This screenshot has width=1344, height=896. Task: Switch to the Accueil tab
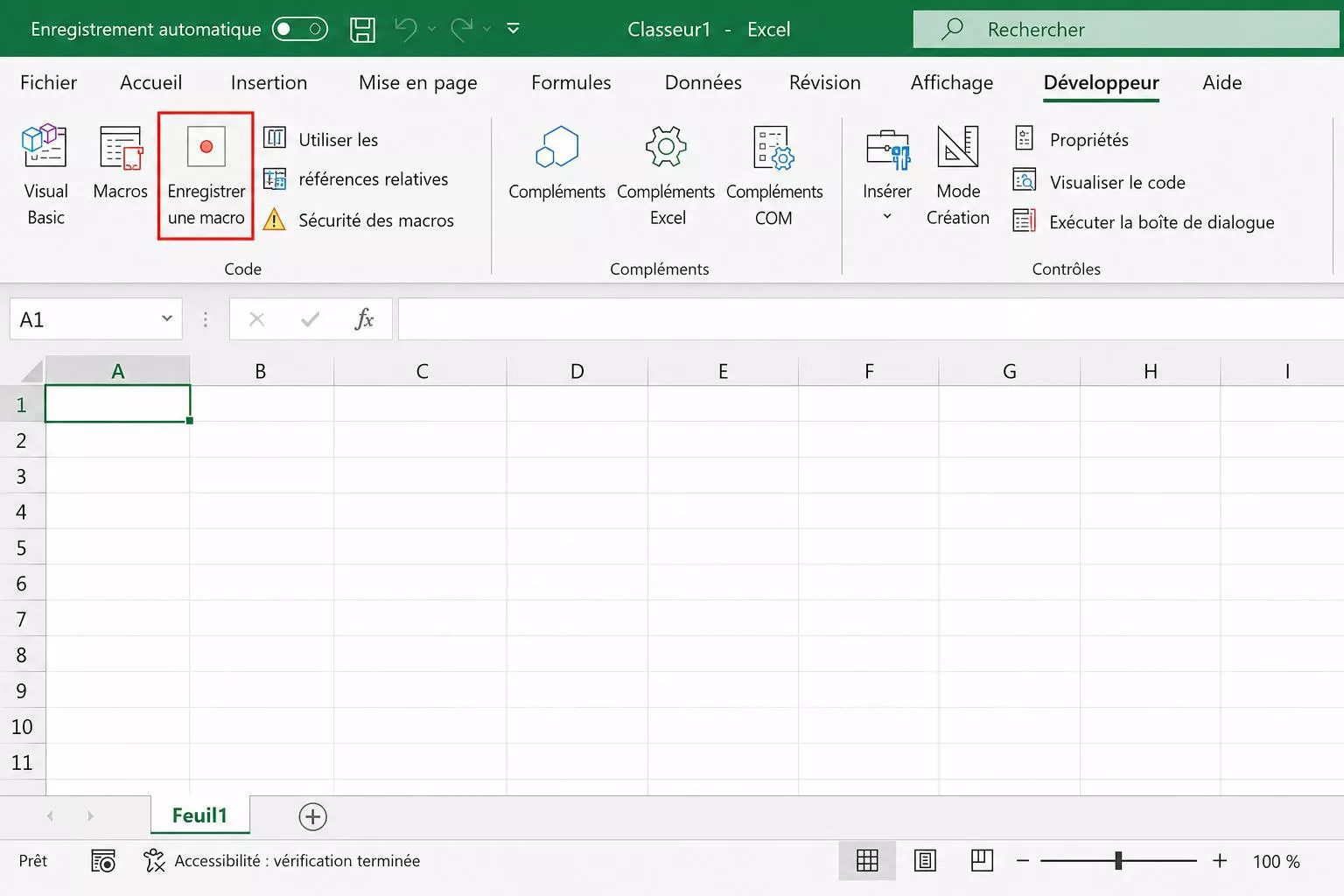(150, 82)
